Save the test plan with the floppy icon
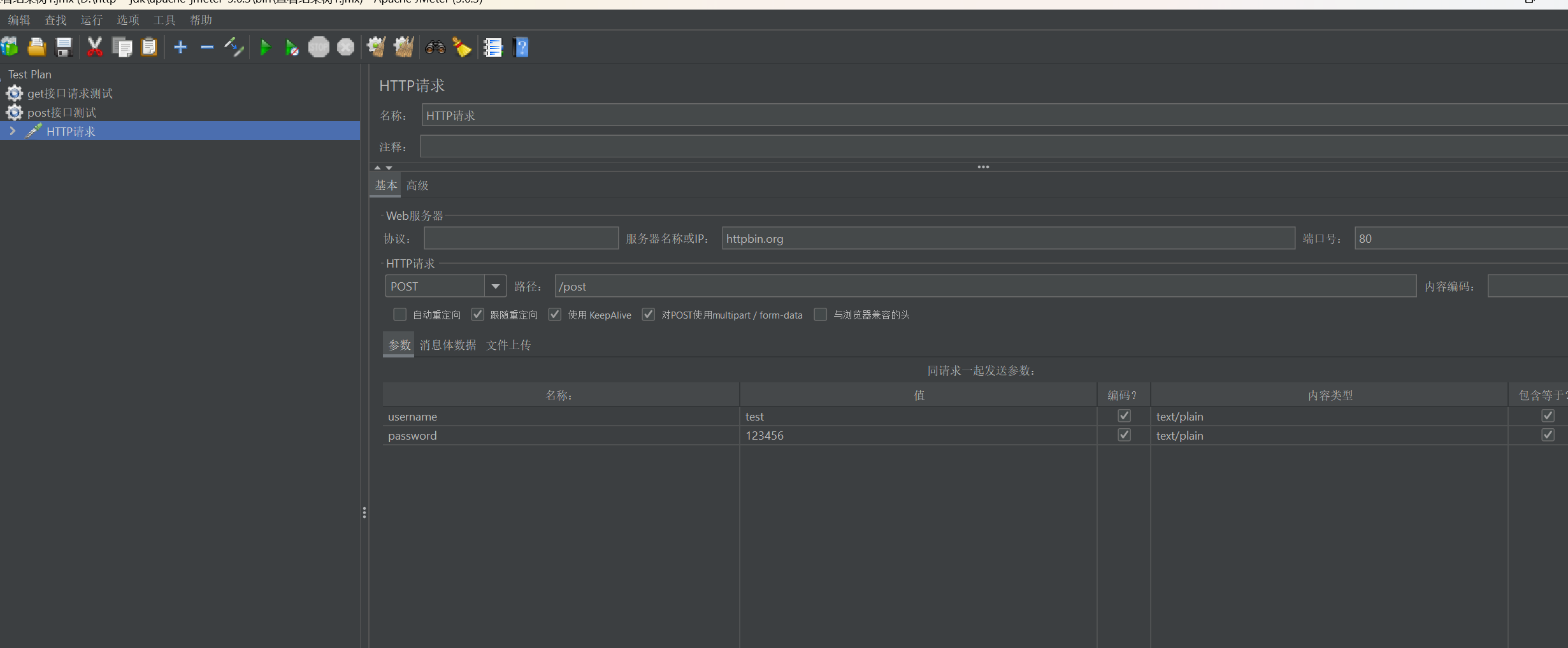 click(64, 47)
